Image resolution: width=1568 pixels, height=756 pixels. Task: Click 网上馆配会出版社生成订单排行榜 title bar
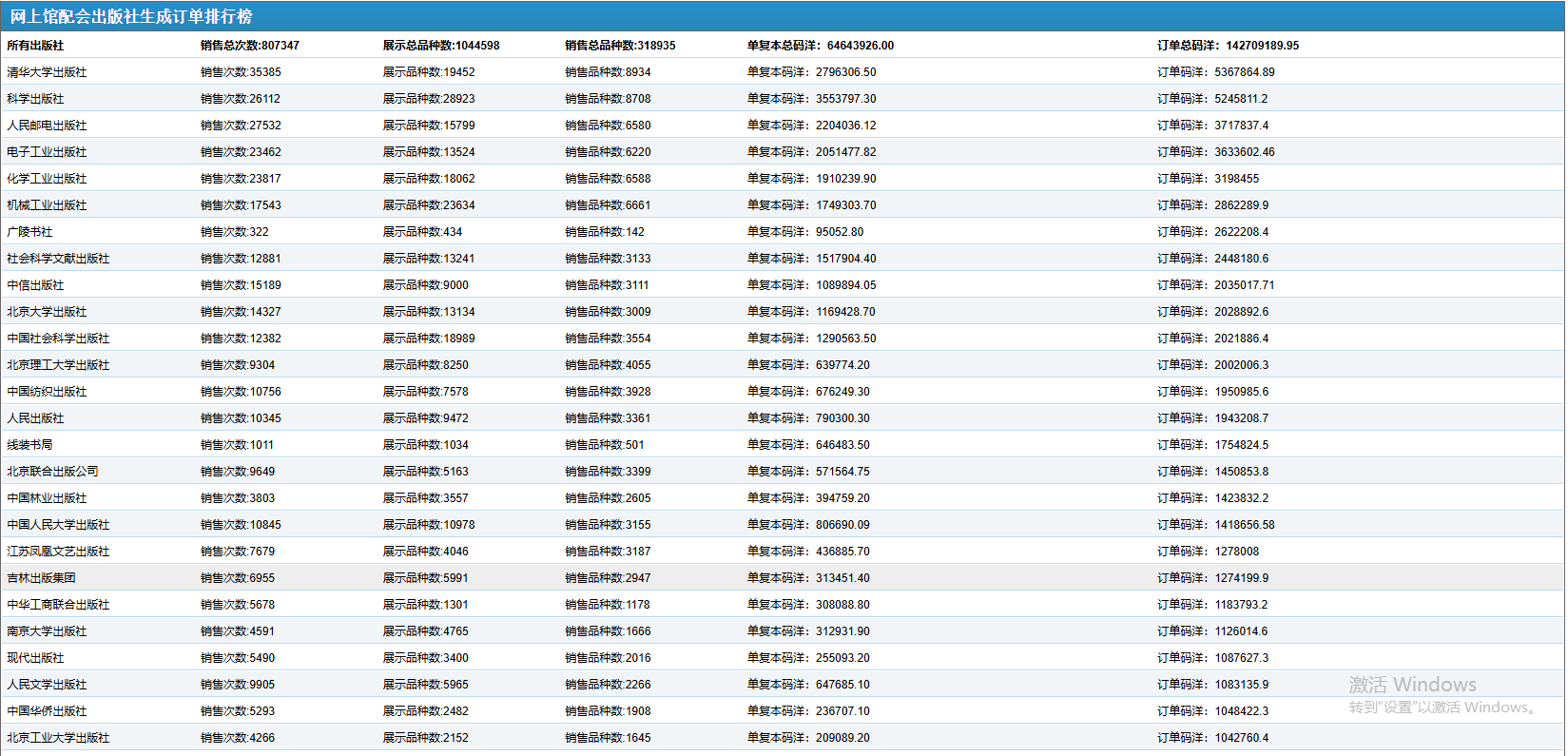[131, 16]
